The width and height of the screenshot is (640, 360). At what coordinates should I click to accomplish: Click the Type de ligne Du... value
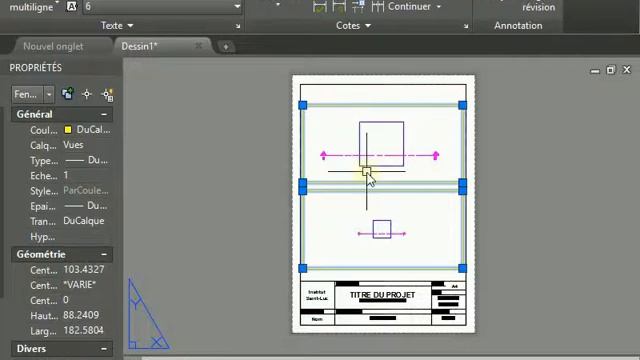87,160
